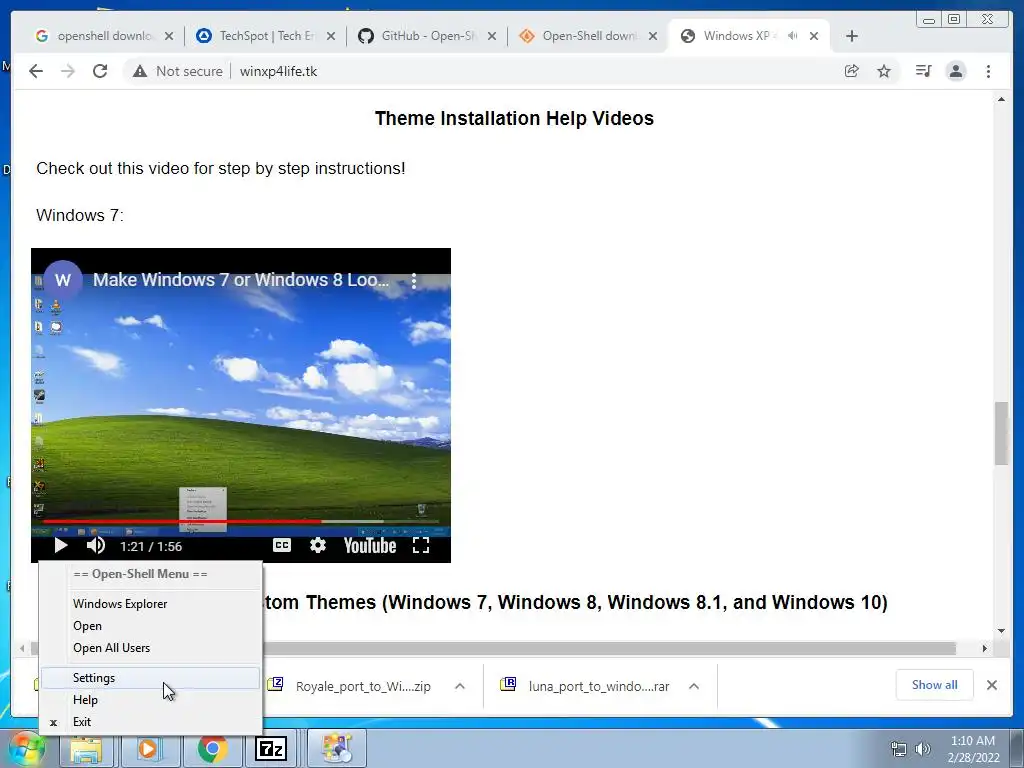Click the scroll up arrow of the page
1024x768 pixels.
tap(1001, 99)
